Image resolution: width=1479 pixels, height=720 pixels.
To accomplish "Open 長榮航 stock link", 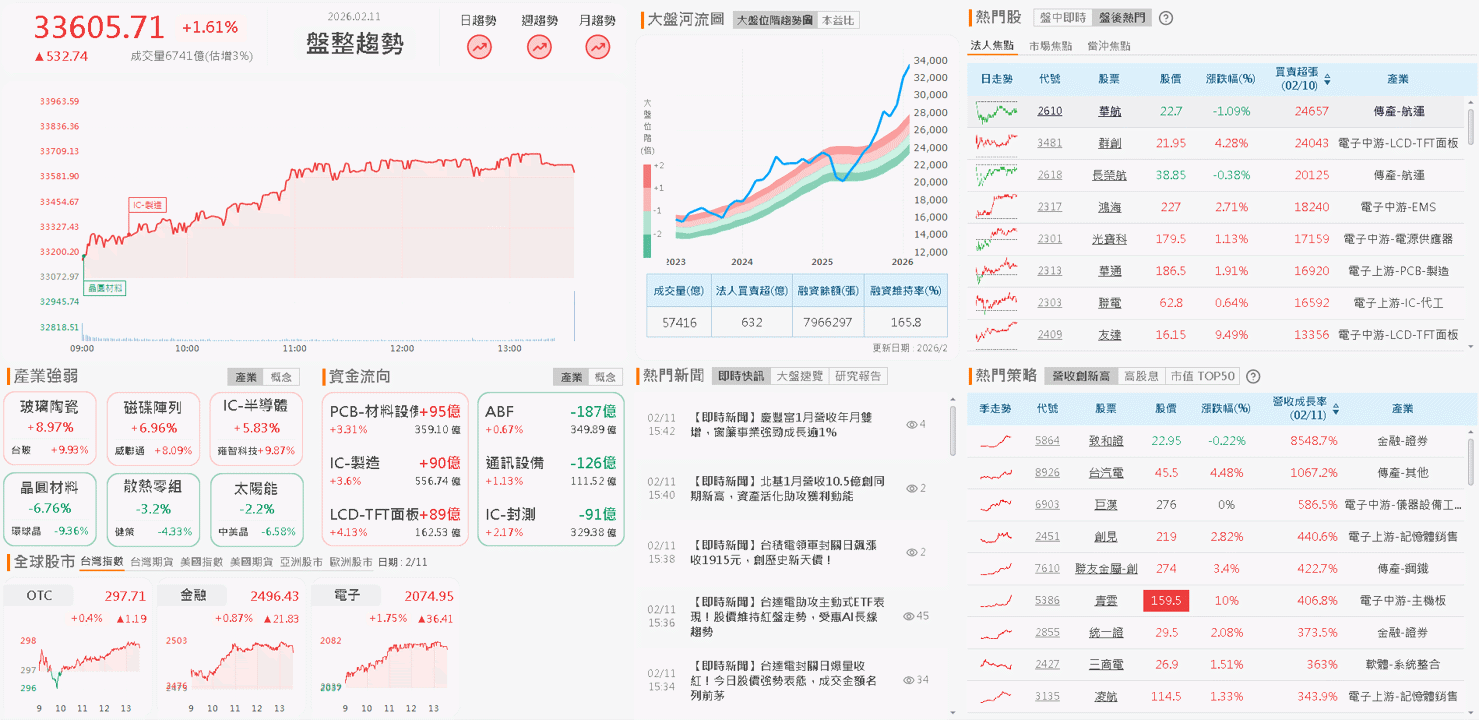I will (x=1109, y=175).
